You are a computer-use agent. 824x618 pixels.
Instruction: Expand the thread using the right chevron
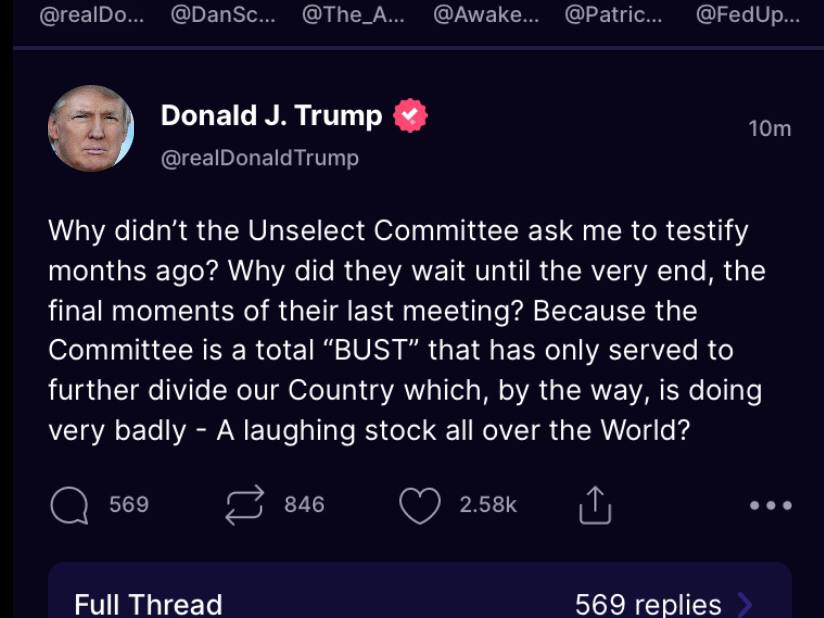(x=744, y=604)
